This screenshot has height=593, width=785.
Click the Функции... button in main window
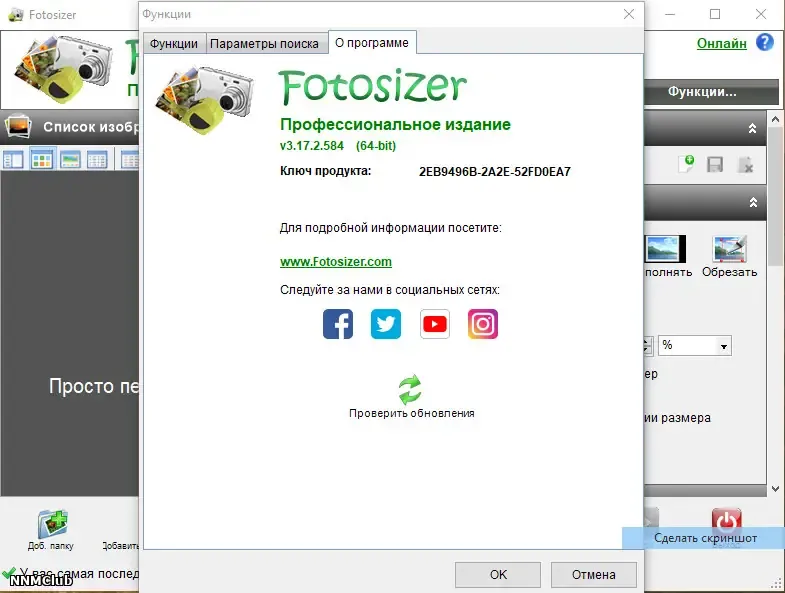pyautogui.click(x=710, y=92)
